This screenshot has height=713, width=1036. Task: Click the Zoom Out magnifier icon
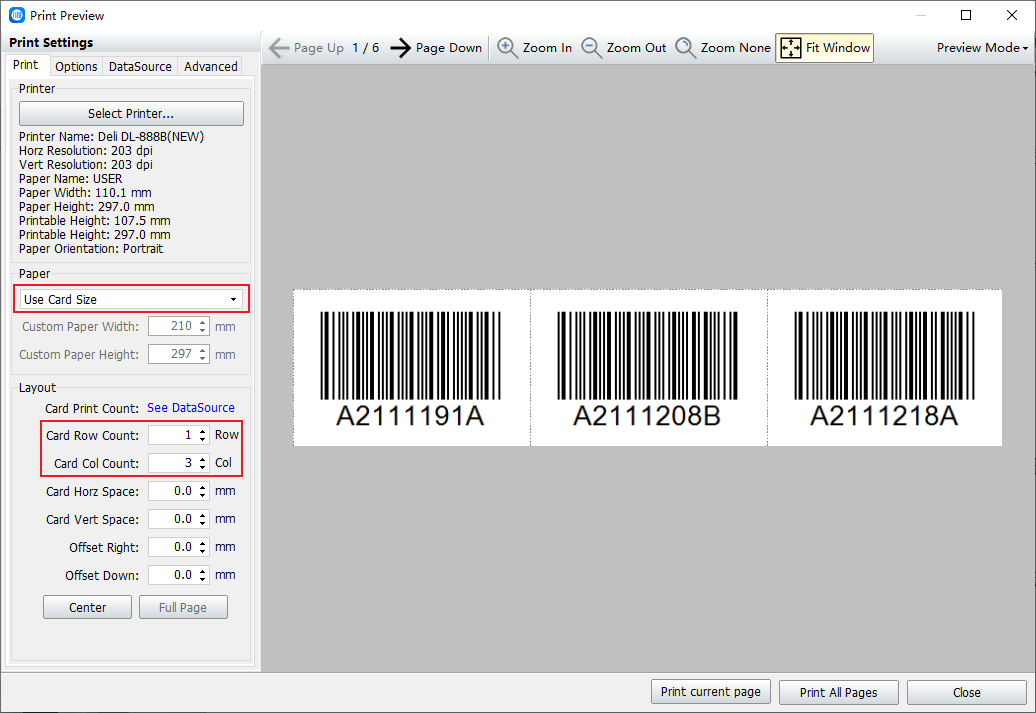pyautogui.click(x=591, y=48)
